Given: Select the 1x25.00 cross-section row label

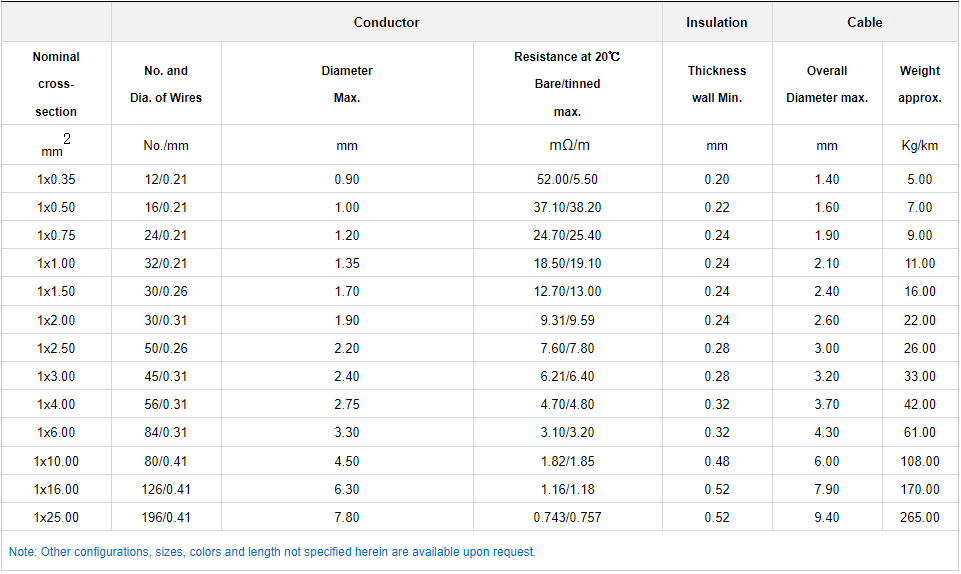Looking at the screenshot, I should coord(56,518).
